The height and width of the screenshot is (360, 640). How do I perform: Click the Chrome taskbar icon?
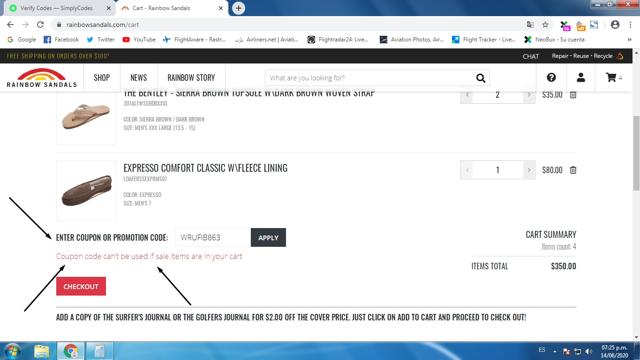[x=71, y=351]
